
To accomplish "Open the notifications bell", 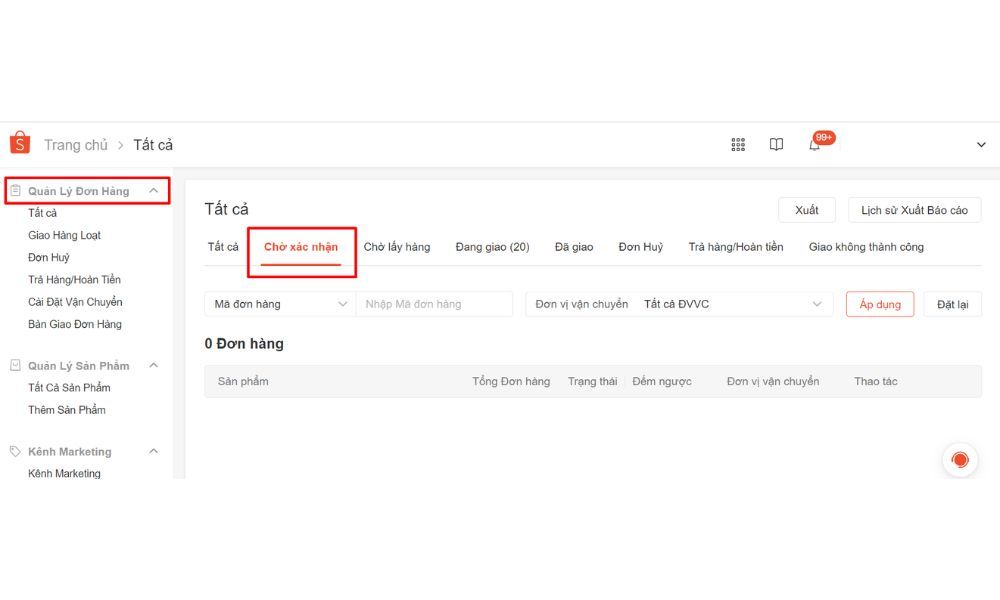I will 814,145.
